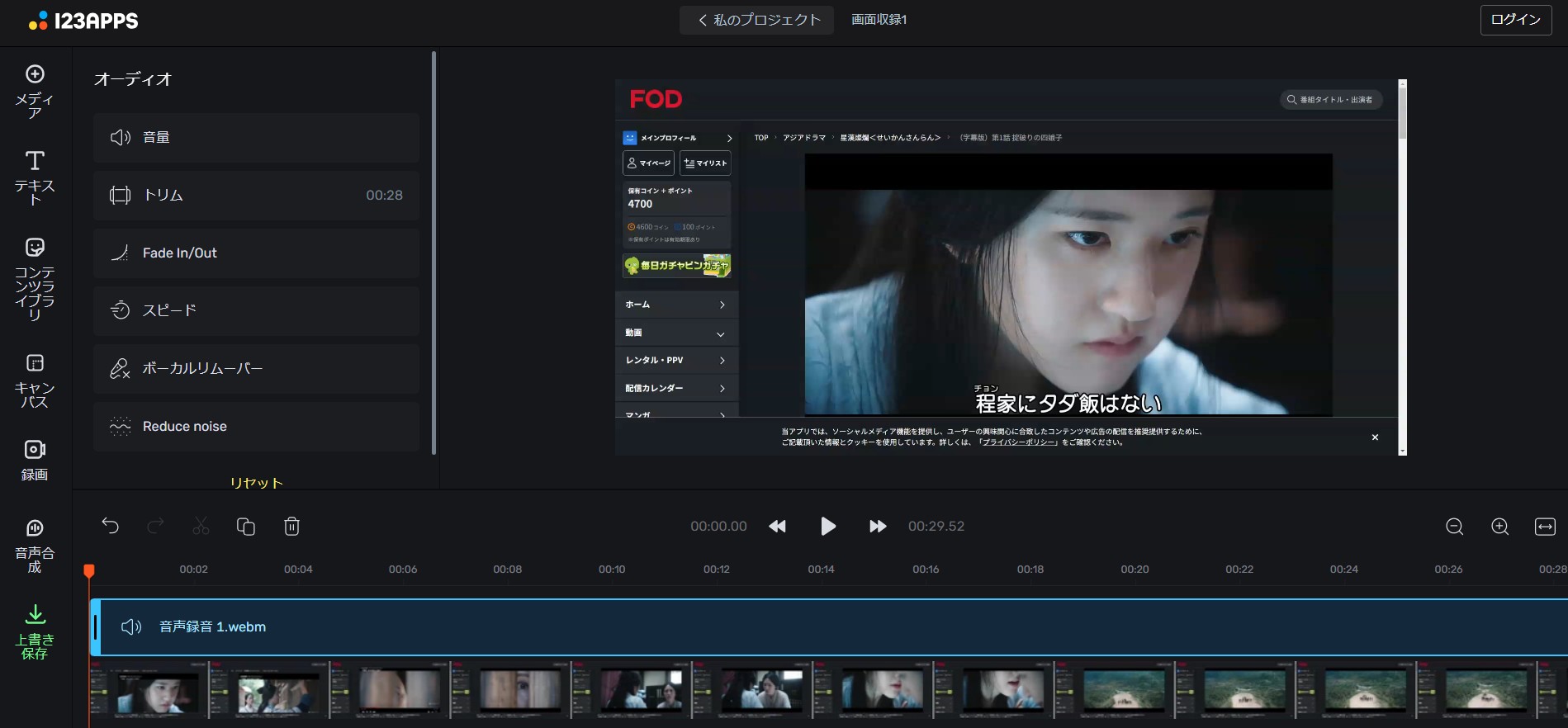
Task: Click the 毎日ガチャピンガチャ banner
Action: 677,265
